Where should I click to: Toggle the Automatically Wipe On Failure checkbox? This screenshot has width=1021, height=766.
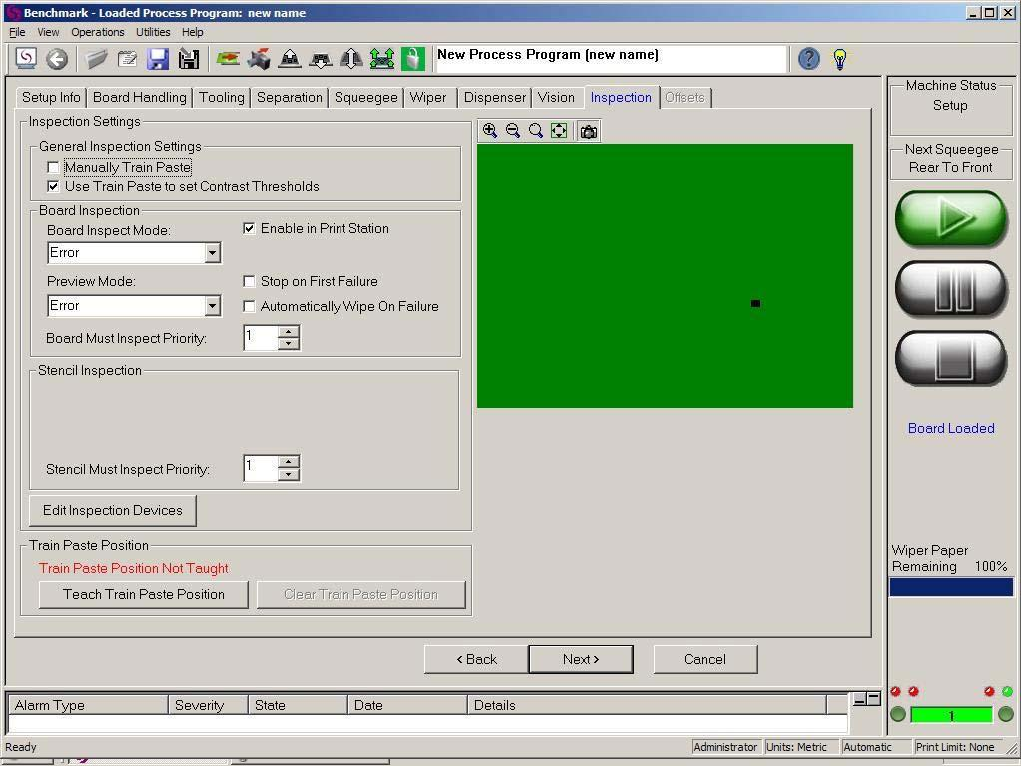point(250,307)
